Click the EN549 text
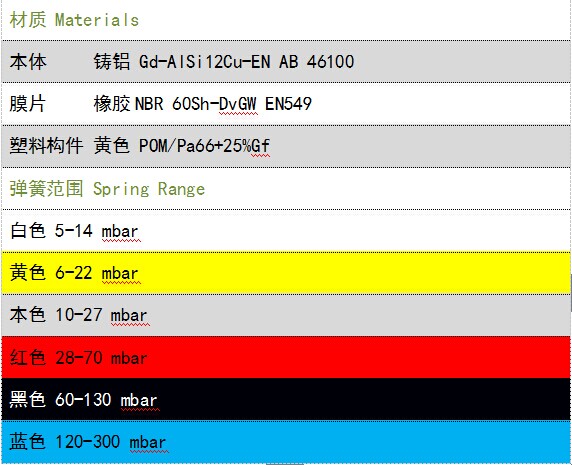This screenshot has width=572, height=465. [x=288, y=104]
